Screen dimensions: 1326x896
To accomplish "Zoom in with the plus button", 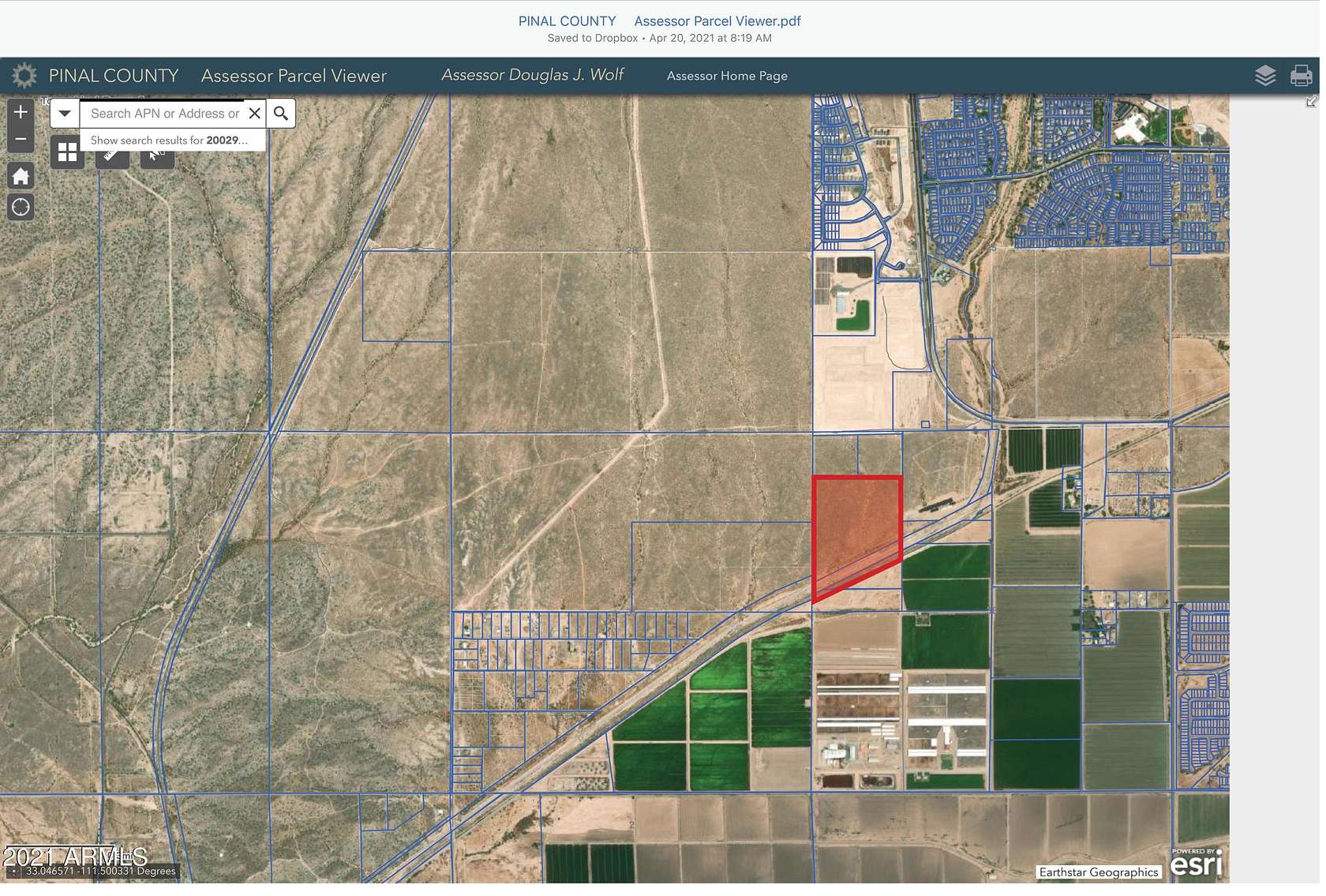I will pos(21,111).
